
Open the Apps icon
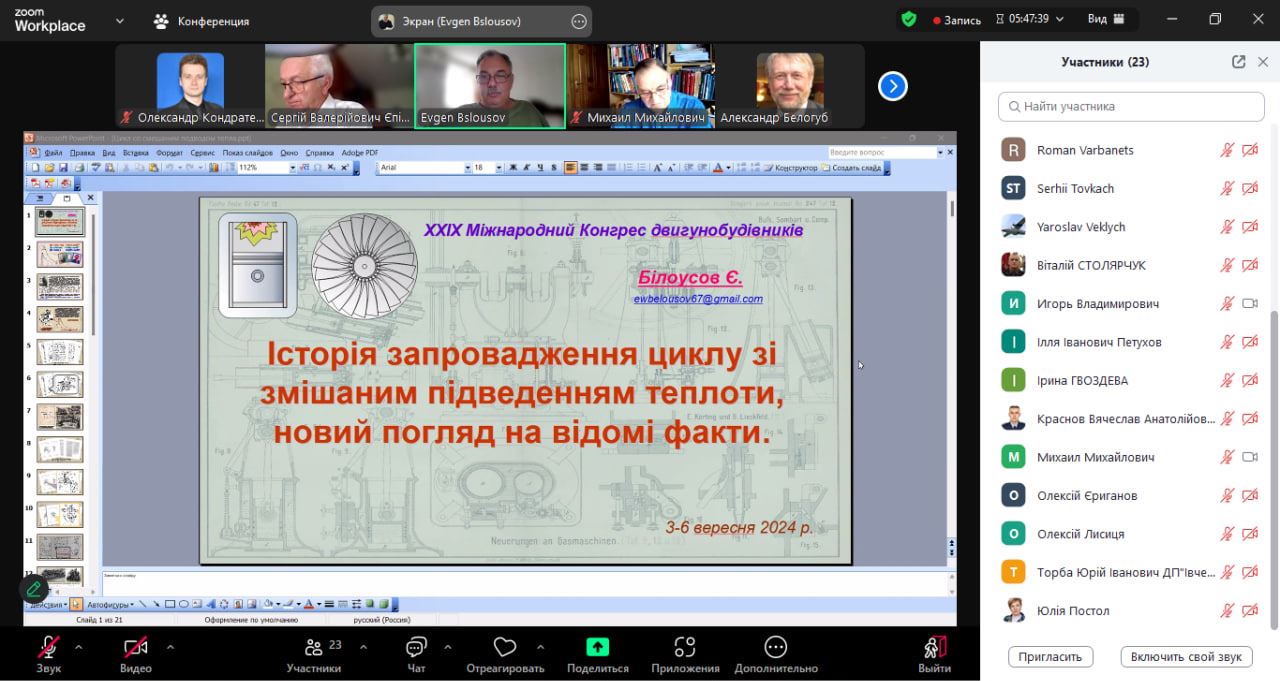tap(685, 647)
